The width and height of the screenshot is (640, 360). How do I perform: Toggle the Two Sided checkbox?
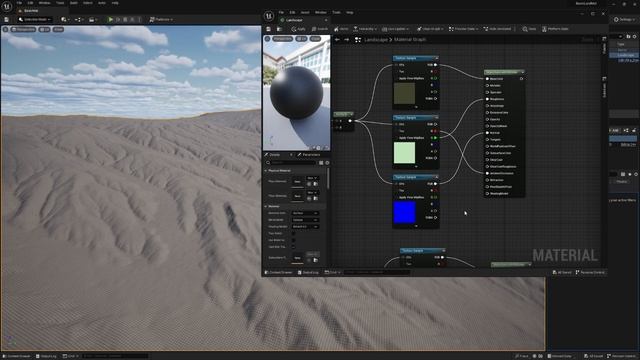click(293, 233)
